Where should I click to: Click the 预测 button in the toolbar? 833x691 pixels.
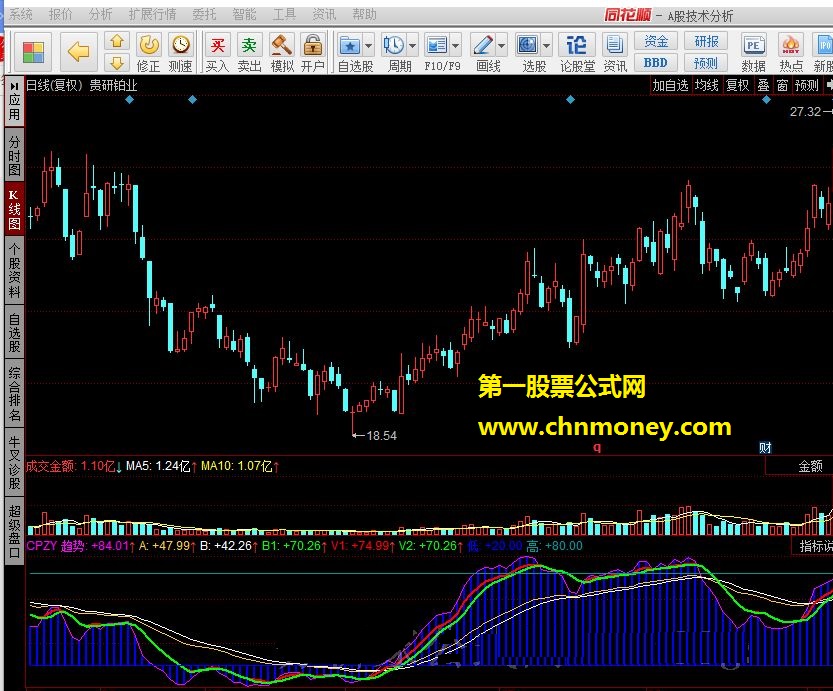706,63
